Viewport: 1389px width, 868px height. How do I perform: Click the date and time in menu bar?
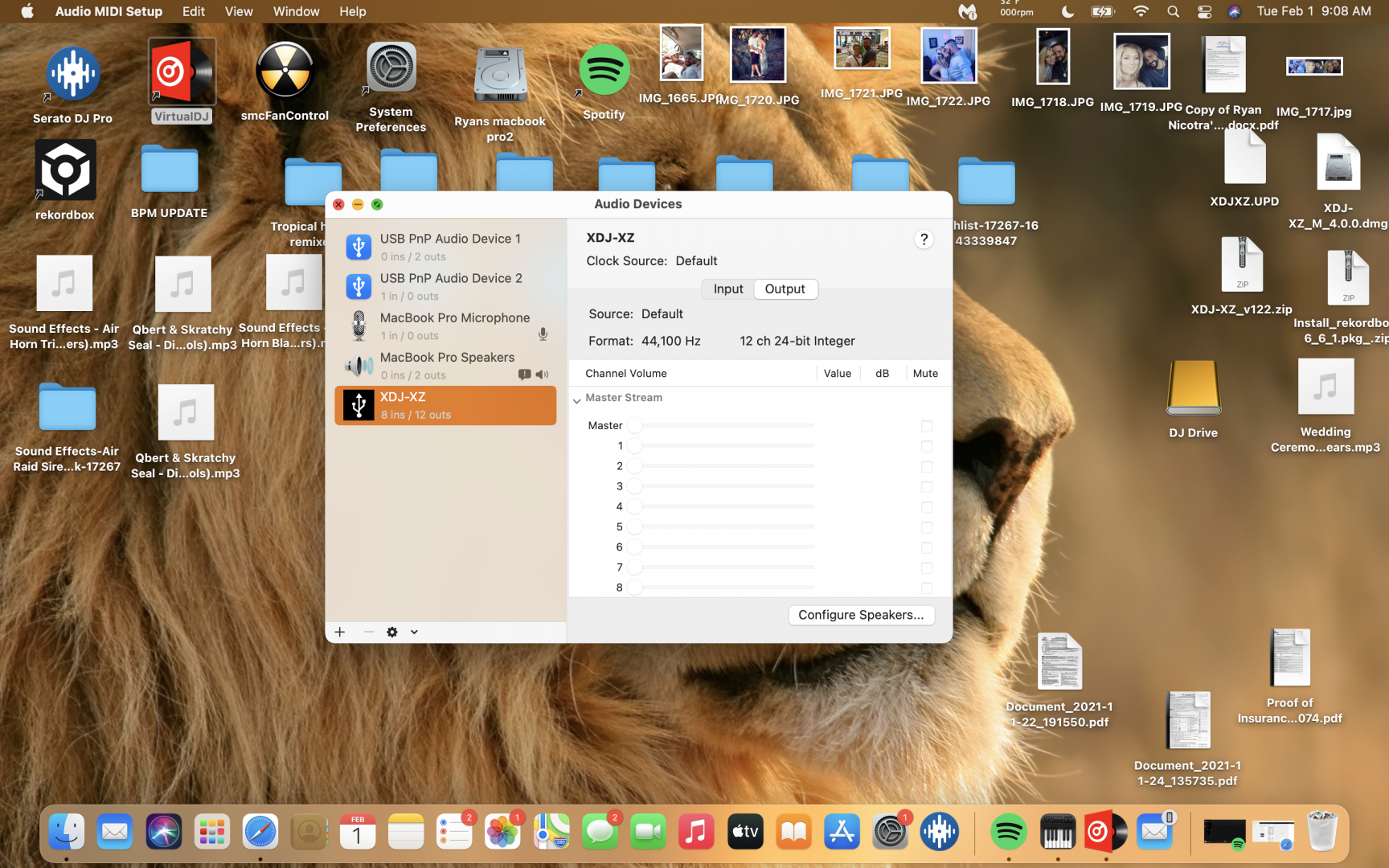coord(1313,11)
